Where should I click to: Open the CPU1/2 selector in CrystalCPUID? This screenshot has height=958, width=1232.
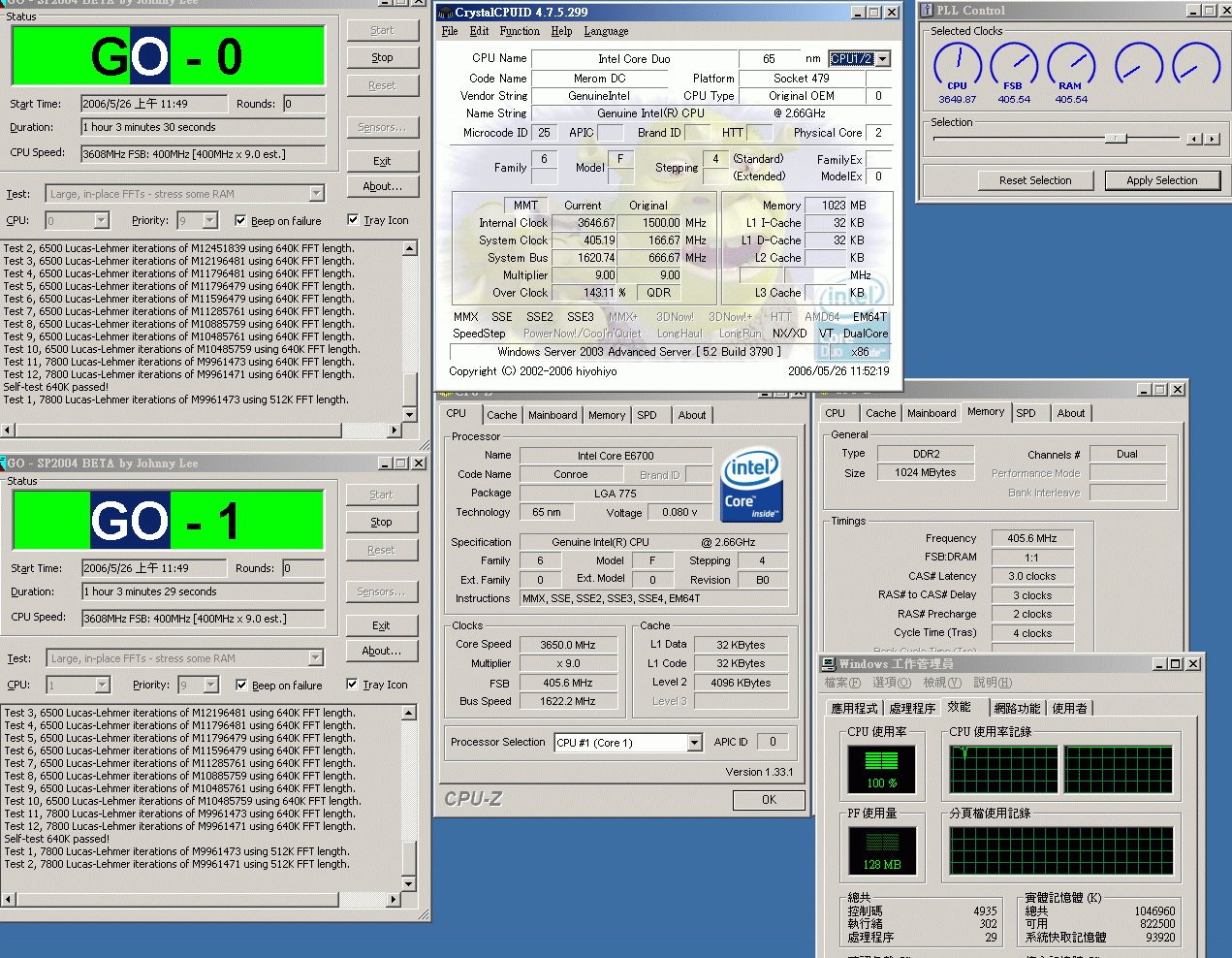882,59
